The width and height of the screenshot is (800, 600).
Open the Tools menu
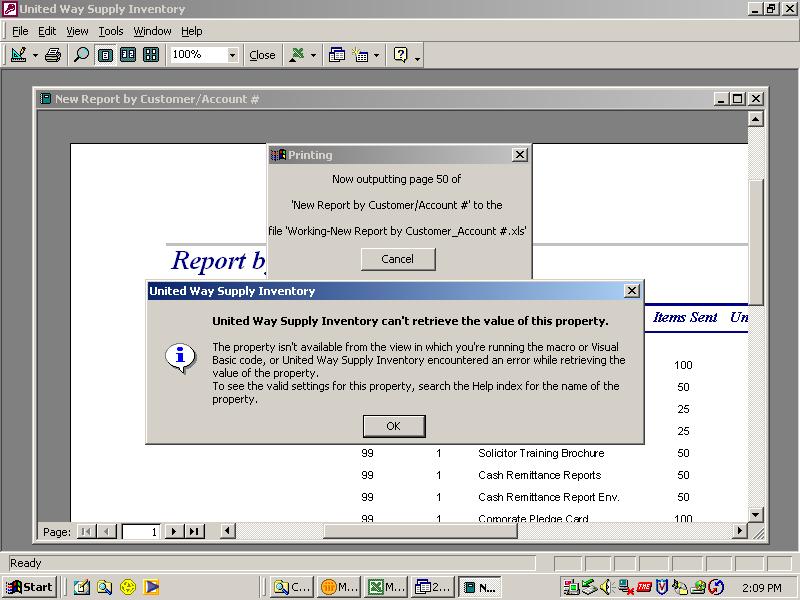[110, 31]
